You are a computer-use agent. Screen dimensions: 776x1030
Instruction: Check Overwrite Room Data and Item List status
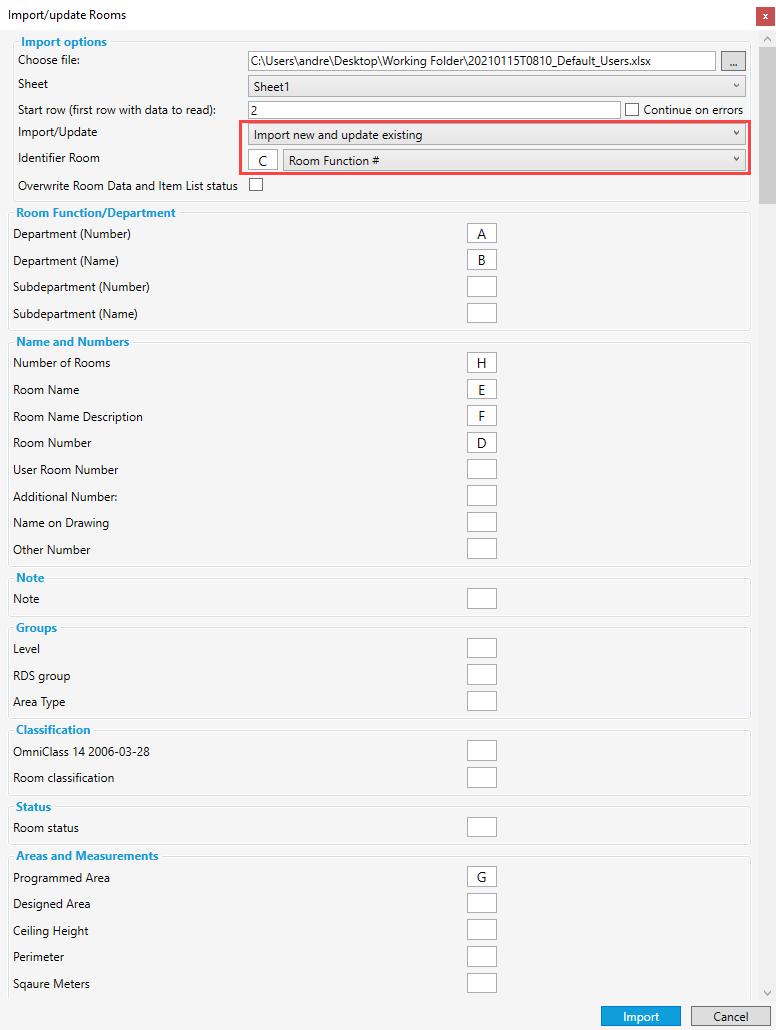pyautogui.click(x=255, y=185)
